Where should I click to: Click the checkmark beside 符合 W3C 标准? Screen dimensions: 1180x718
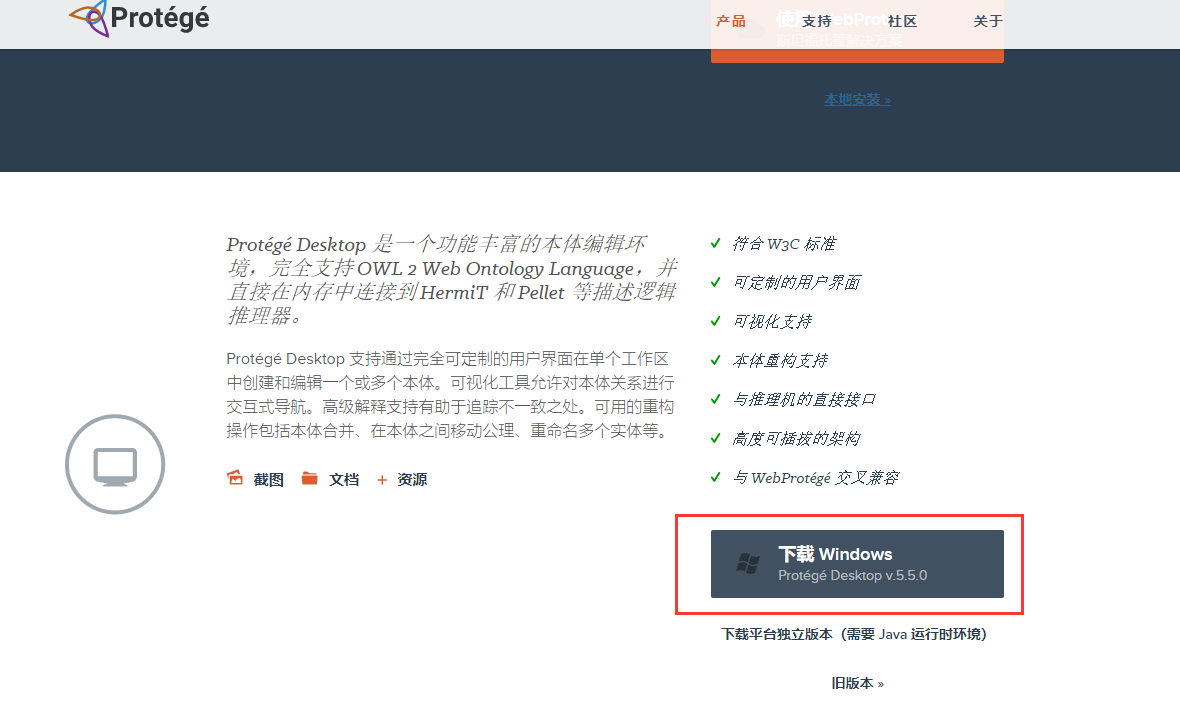pos(716,243)
